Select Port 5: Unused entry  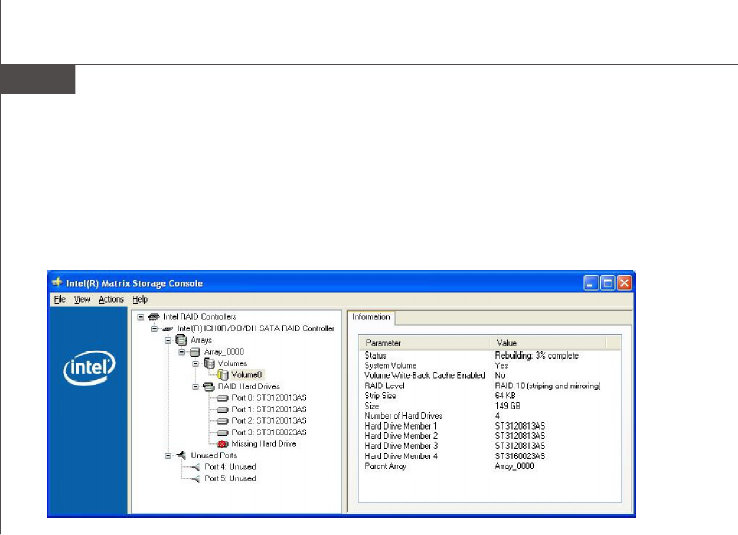tap(230, 479)
